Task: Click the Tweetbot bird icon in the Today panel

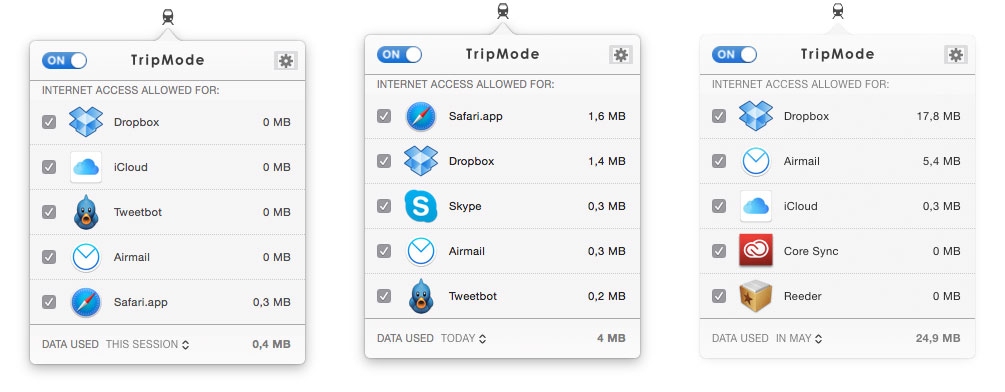Action: point(421,296)
